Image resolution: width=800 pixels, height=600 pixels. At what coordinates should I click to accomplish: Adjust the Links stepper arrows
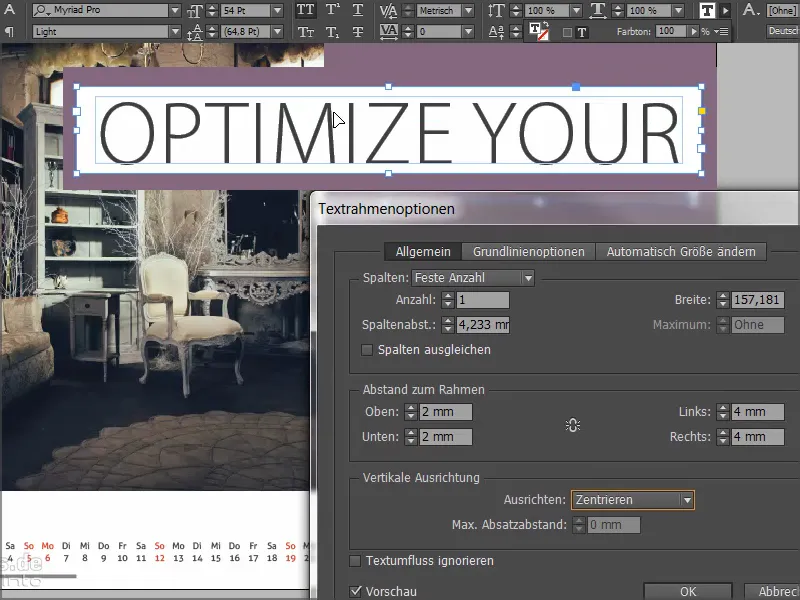point(722,412)
